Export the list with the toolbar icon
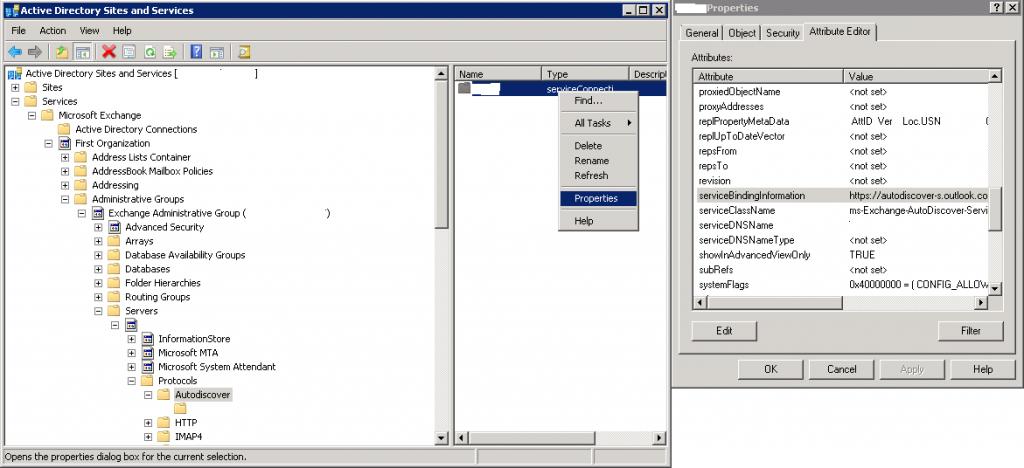The height and width of the screenshot is (468, 1024). pos(170,52)
